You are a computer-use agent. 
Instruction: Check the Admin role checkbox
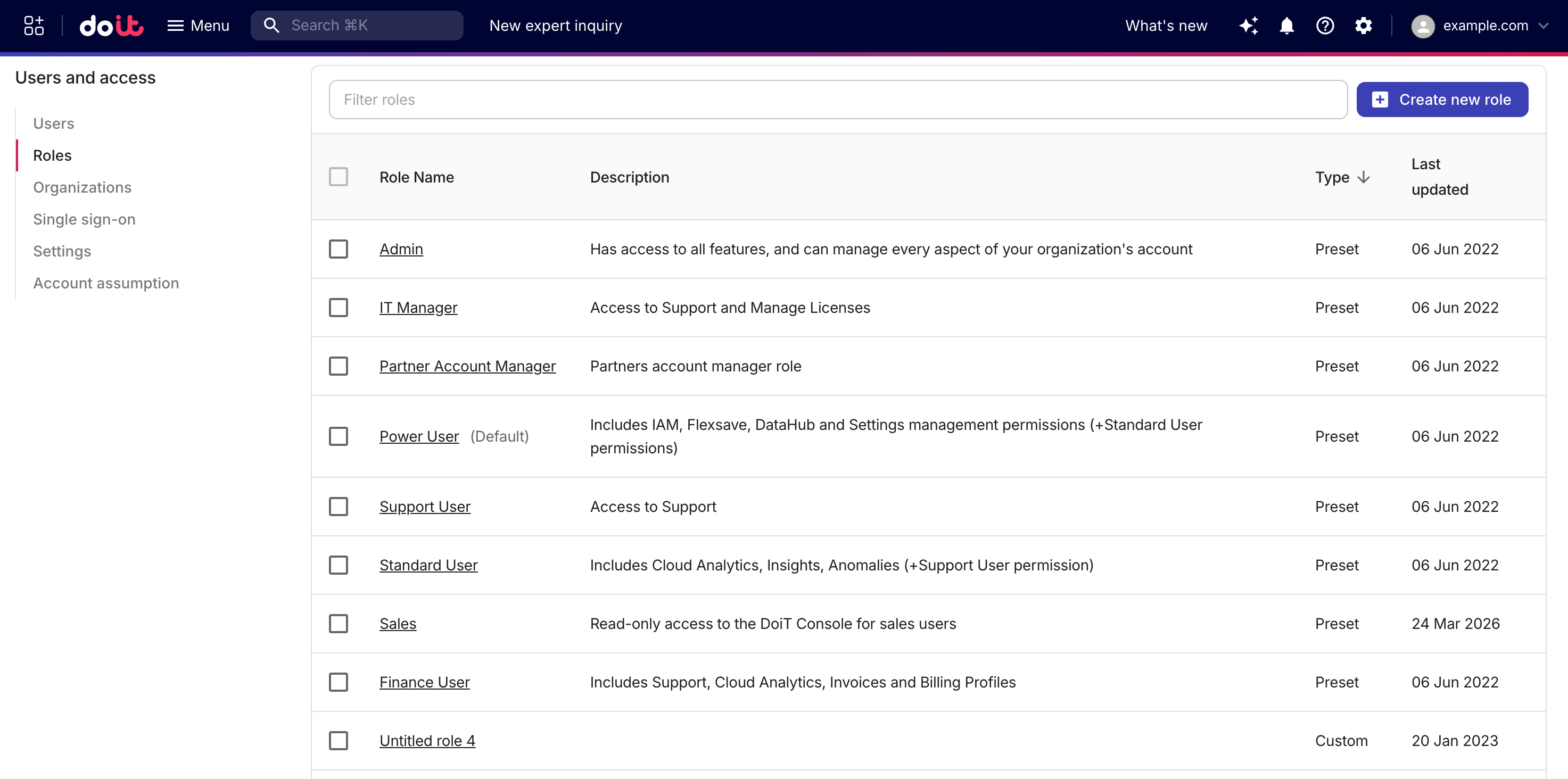[339, 249]
